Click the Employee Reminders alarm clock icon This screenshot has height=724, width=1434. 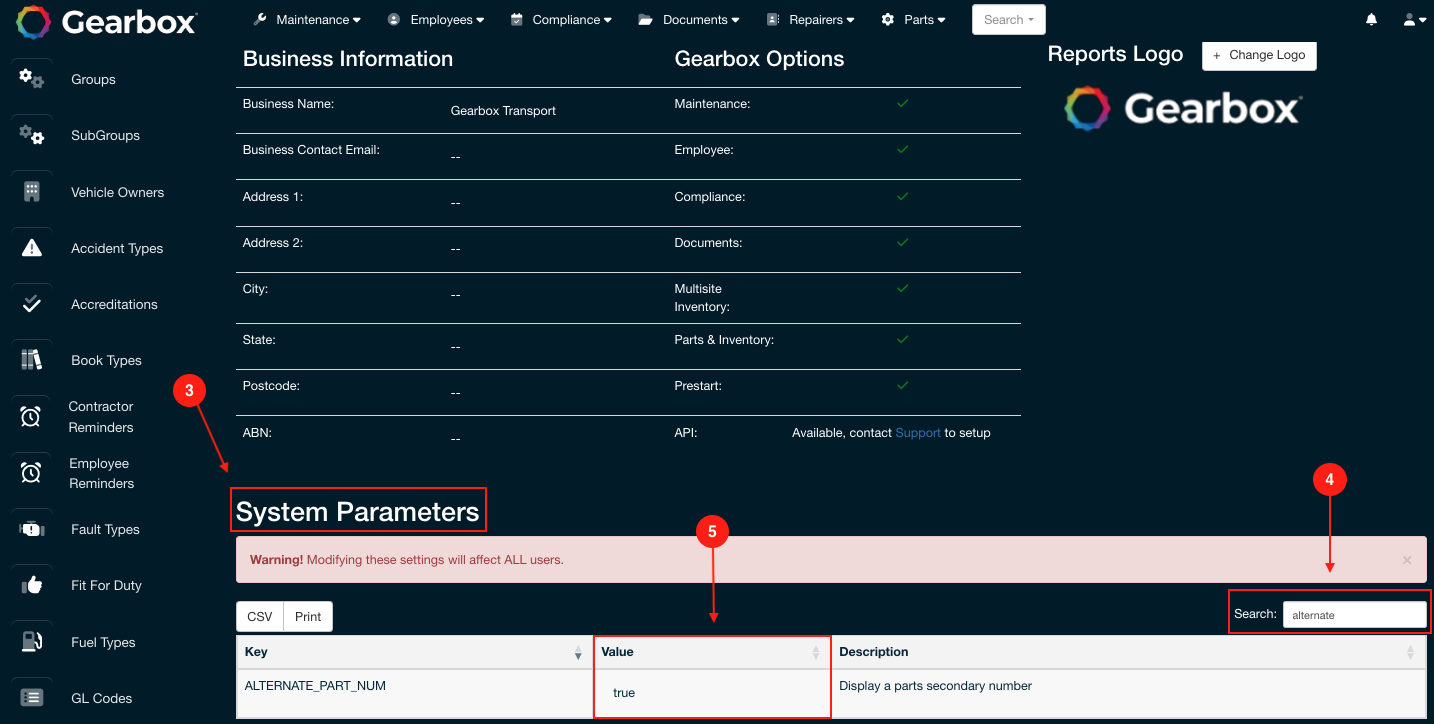pyautogui.click(x=31, y=472)
